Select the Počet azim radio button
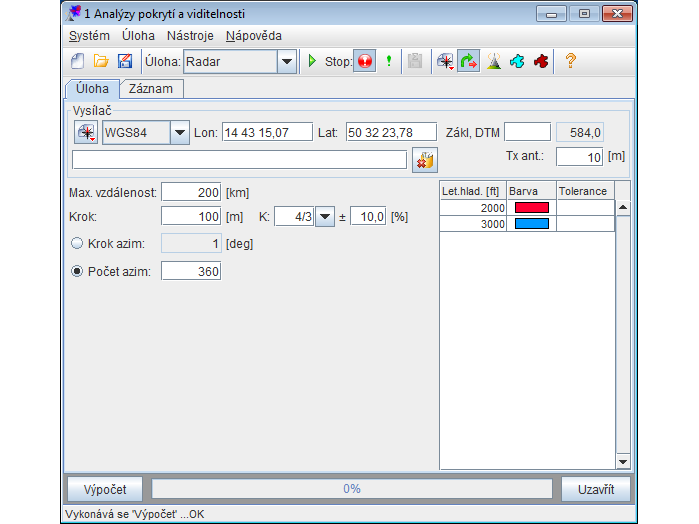 (77, 271)
